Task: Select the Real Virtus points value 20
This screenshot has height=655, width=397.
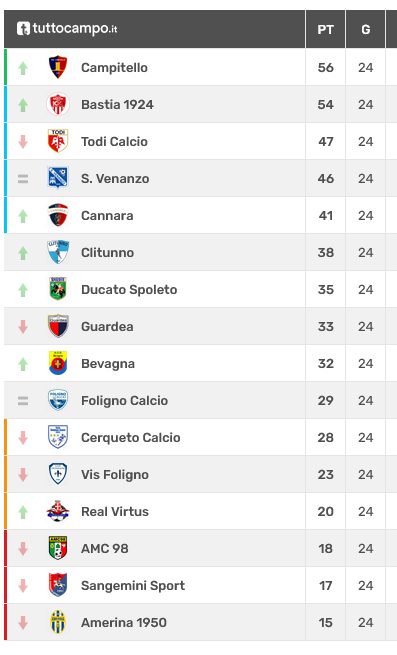Action: pos(326,512)
